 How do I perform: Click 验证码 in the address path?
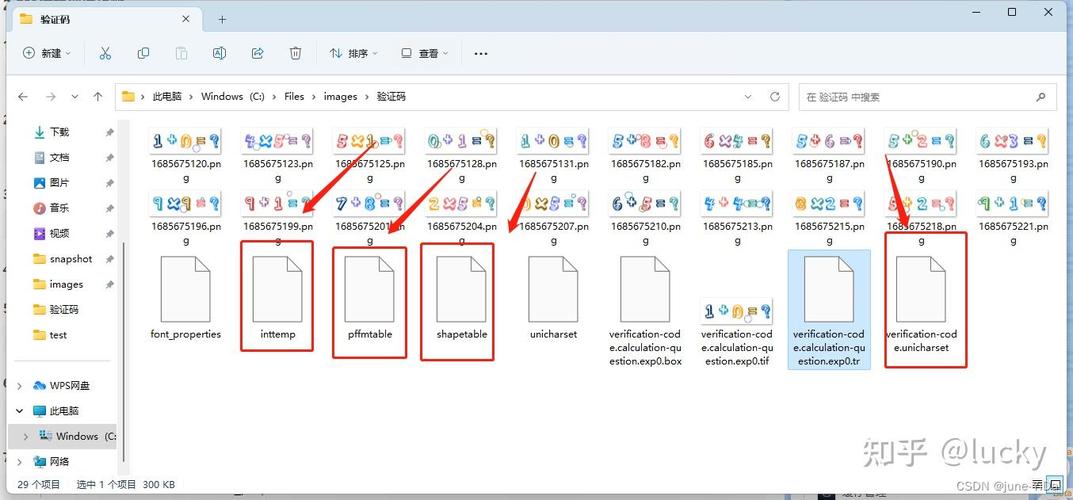[x=391, y=96]
